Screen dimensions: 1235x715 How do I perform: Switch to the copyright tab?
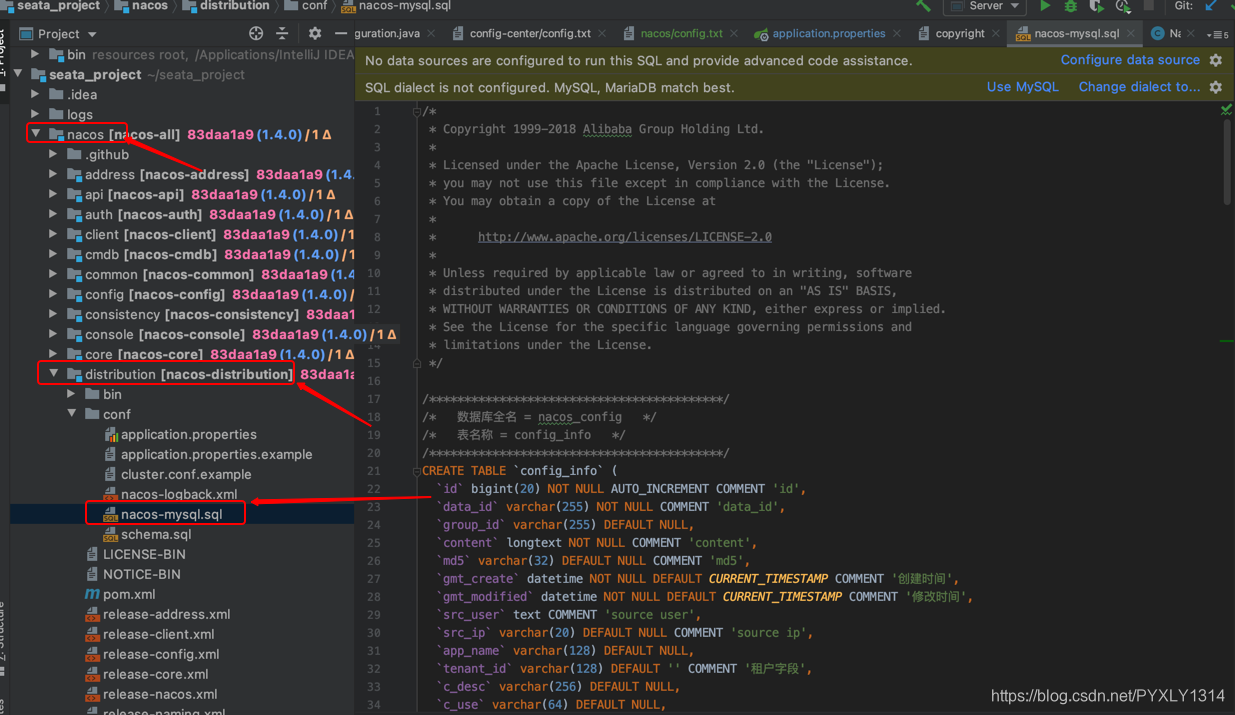960,33
